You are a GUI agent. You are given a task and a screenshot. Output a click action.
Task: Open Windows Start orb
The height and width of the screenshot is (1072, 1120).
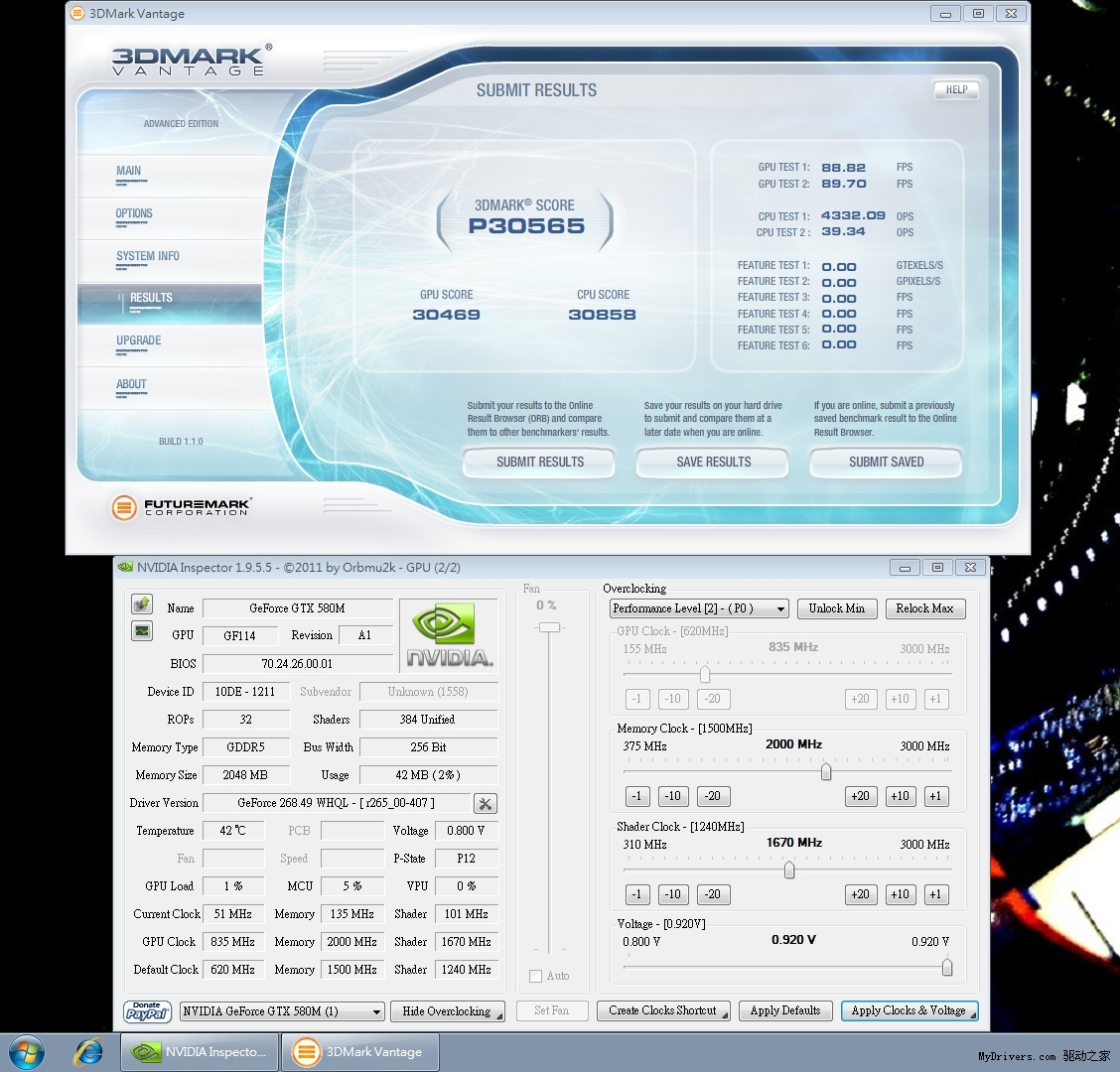coord(25,1052)
